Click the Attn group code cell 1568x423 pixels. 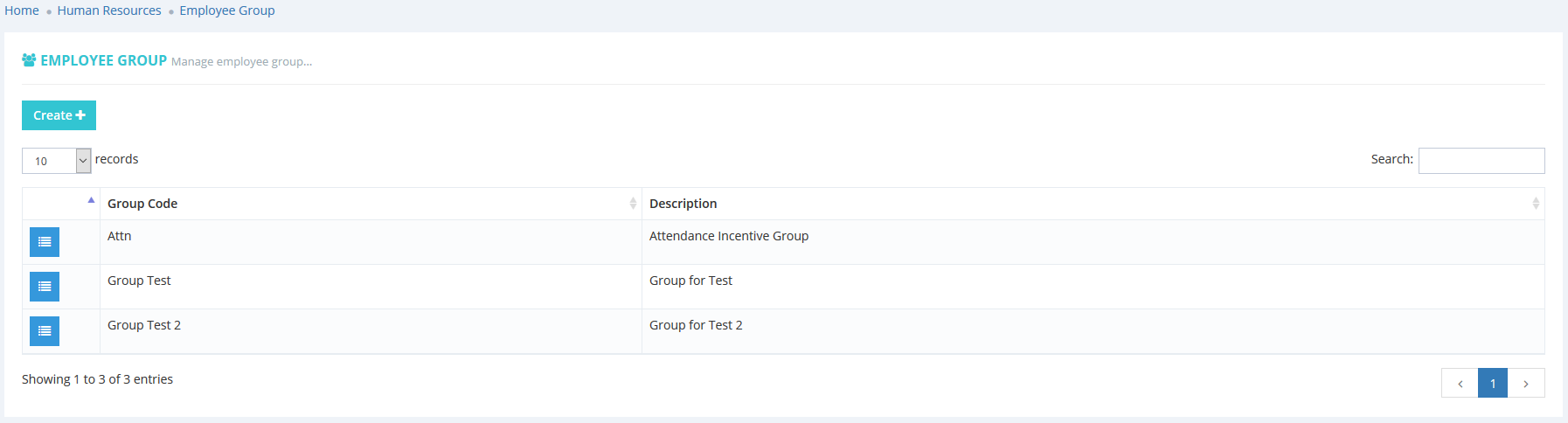pos(120,236)
